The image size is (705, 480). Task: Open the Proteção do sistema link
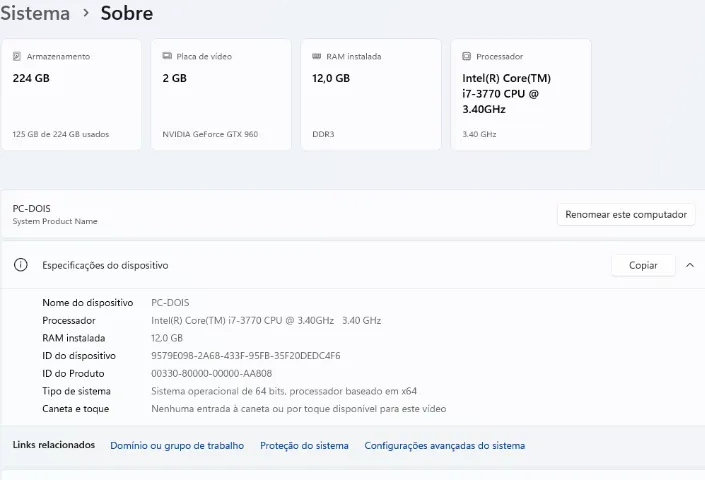coord(304,445)
